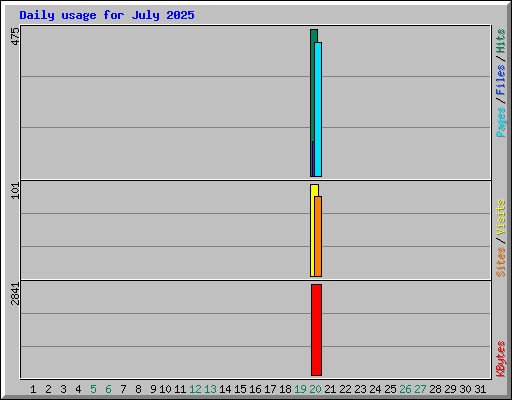Click day 18 on the axis
The height and width of the screenshot is (400, 512).
click(285, 389)
